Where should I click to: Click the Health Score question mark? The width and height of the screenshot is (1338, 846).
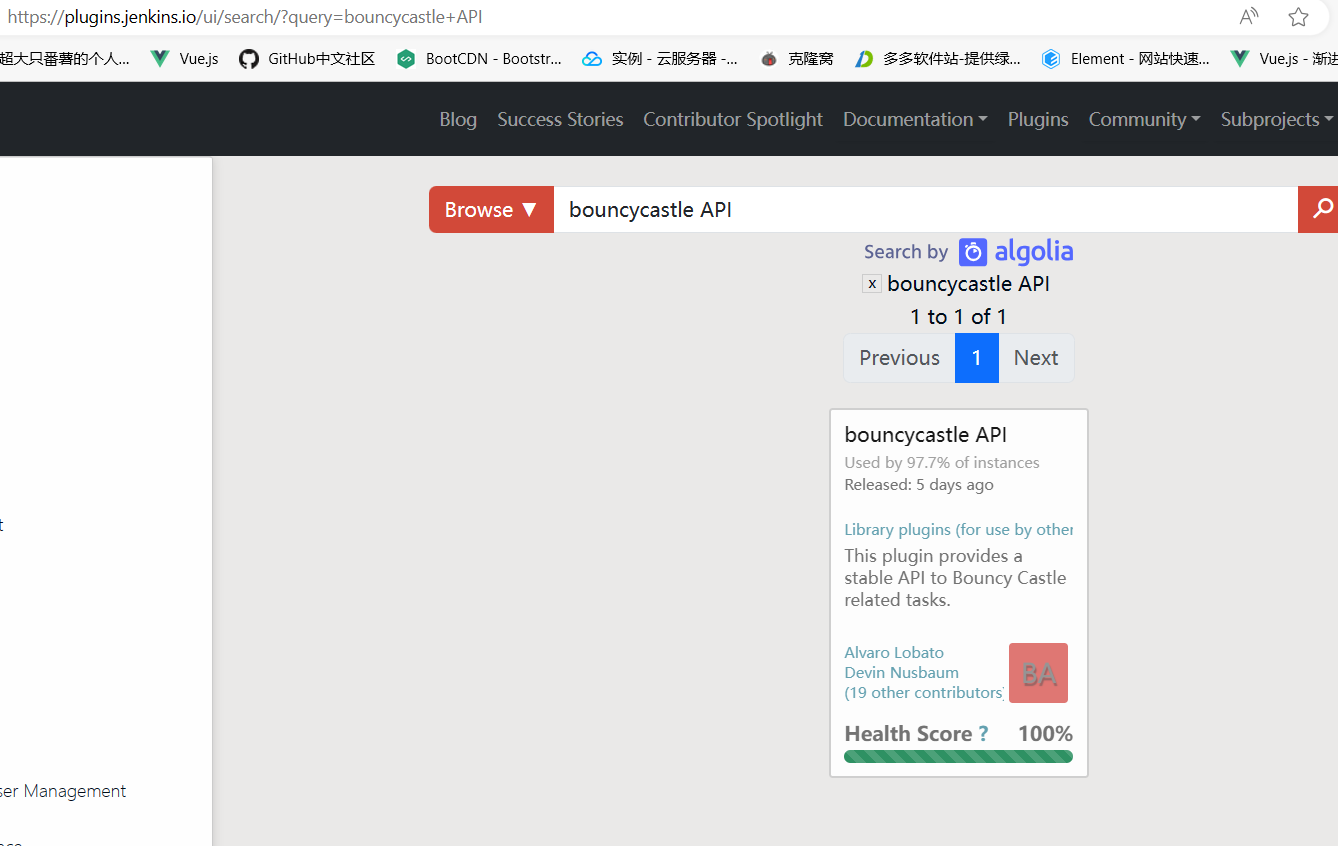coord(983,734)
